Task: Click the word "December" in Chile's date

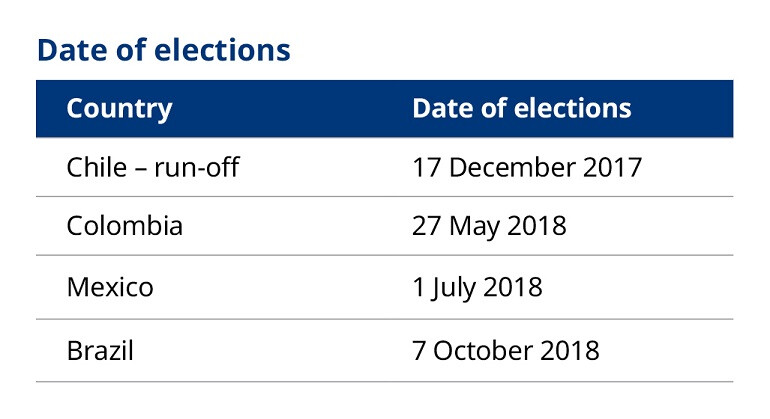Action: pyautogui.click(x=512, y=167)
